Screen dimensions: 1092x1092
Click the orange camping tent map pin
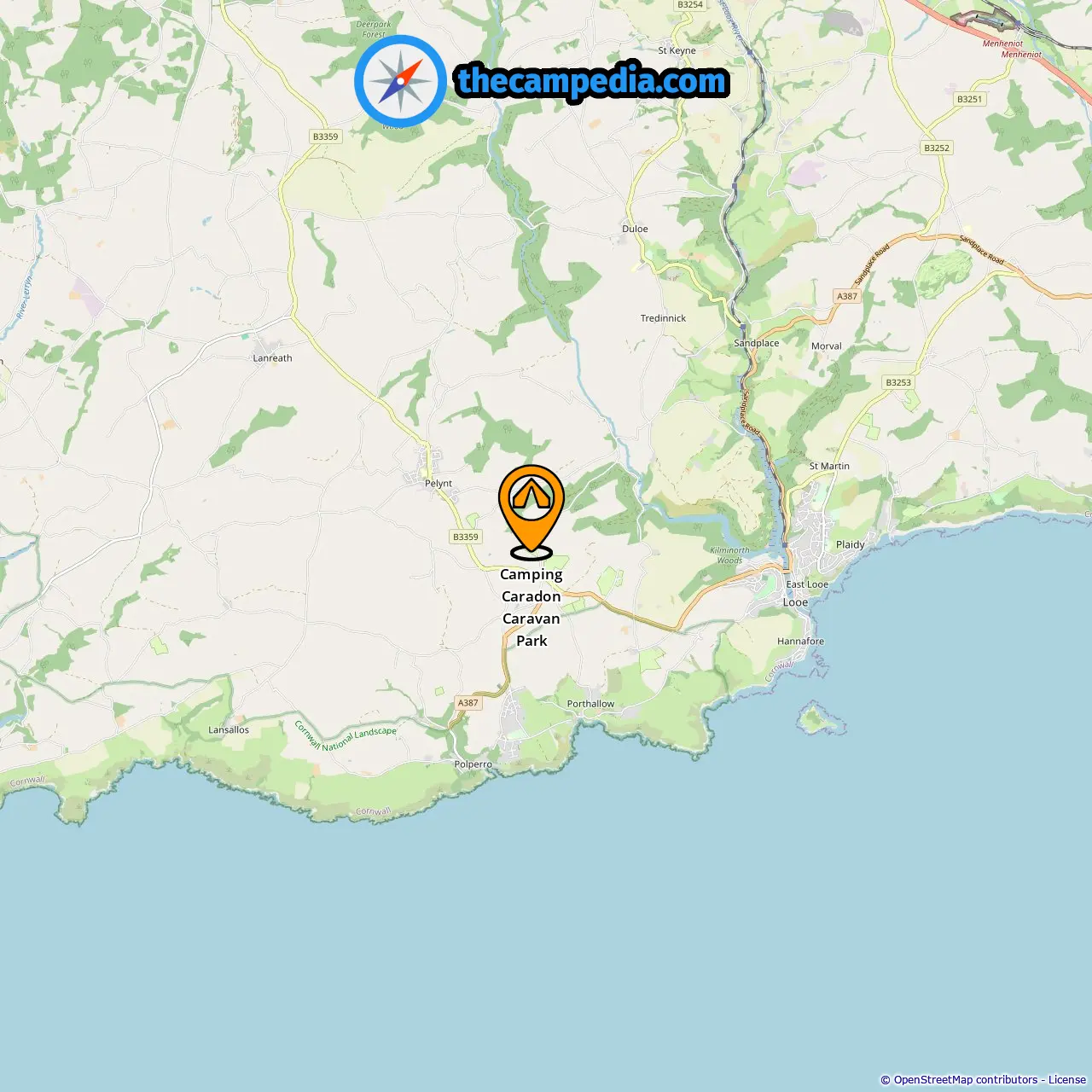531,512
